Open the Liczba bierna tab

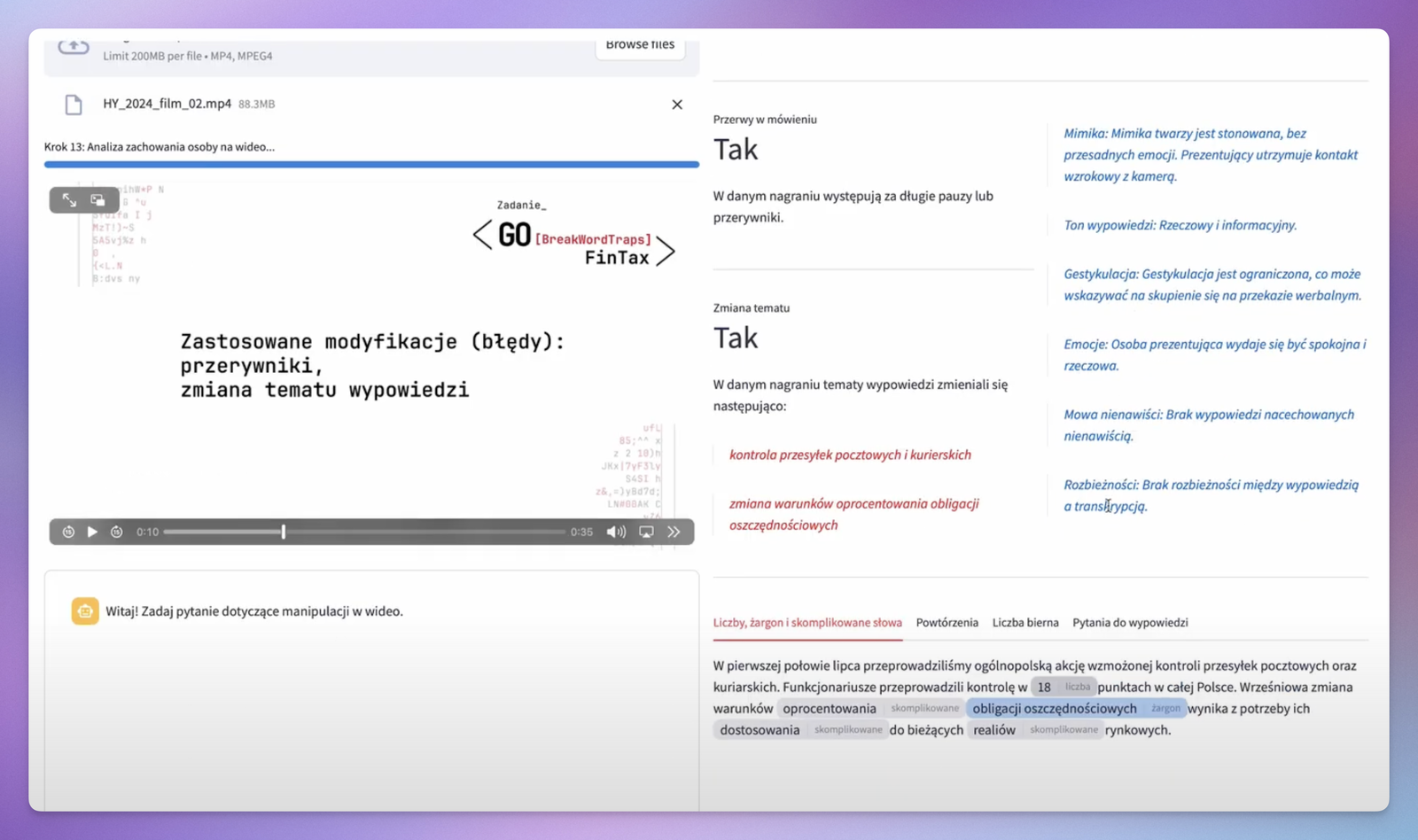click(1025, 623)
